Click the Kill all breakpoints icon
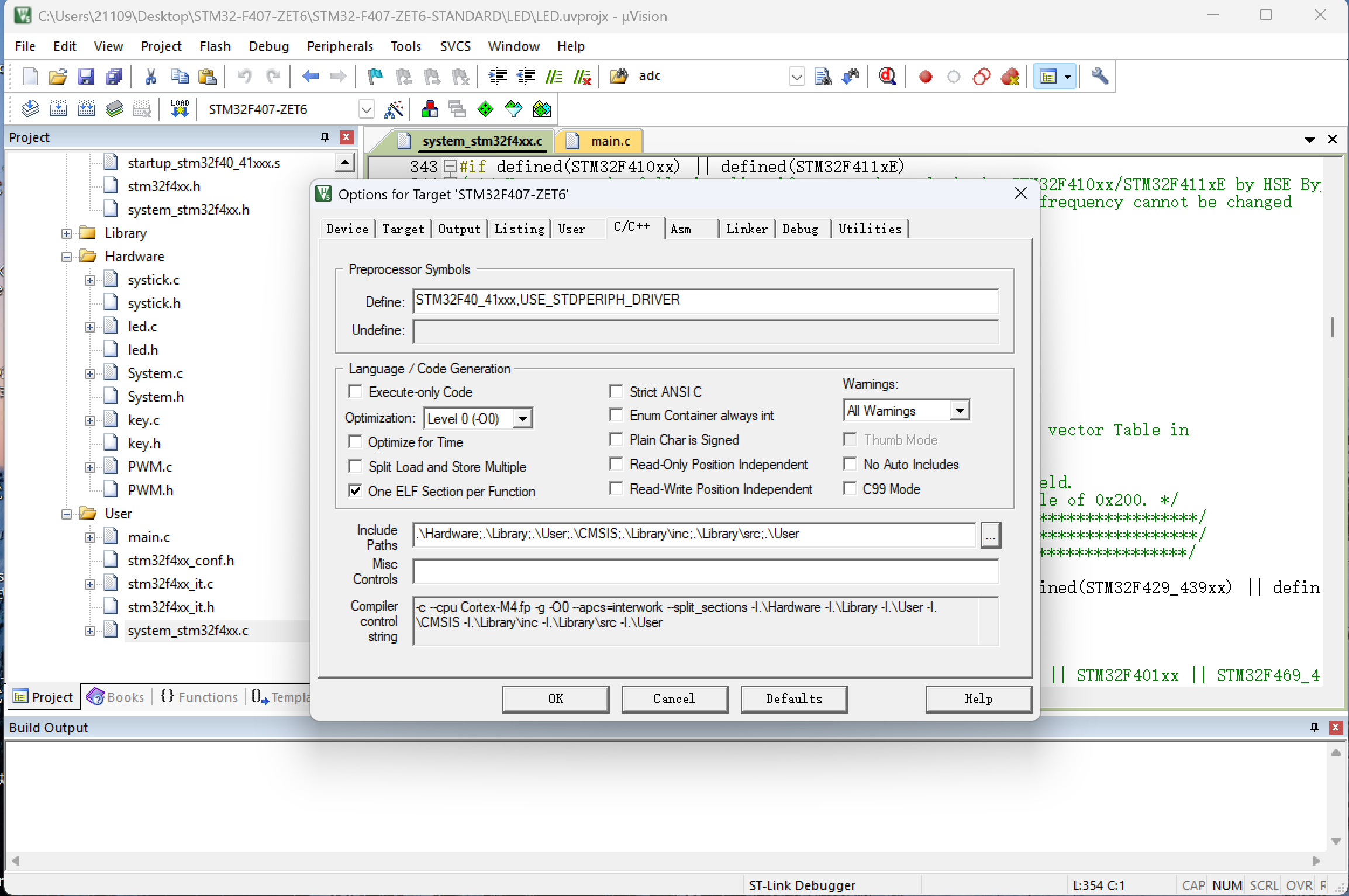This screenshot has width=1349, height=896. [x=1010, y=77]
